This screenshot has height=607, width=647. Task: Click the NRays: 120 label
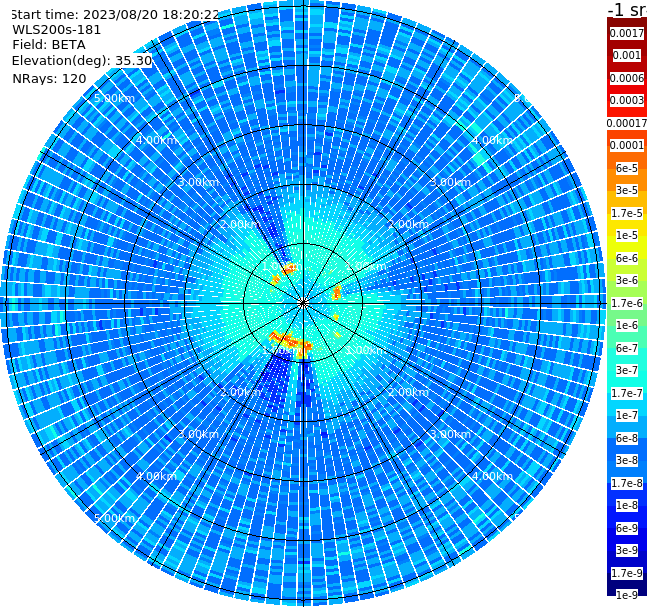(x=49, y=78)
